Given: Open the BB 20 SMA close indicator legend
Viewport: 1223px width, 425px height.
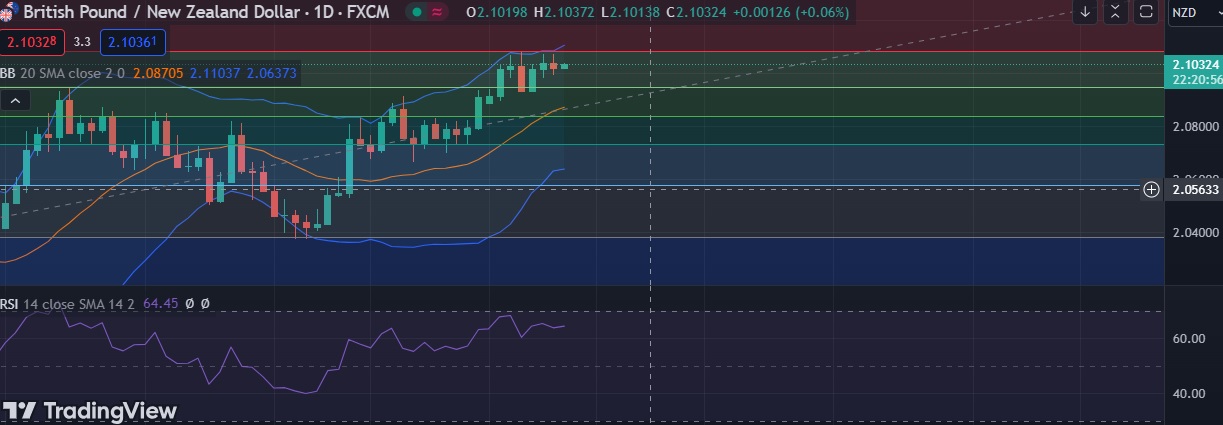Looking at the screenshot, I should click(x=63, y=73).
